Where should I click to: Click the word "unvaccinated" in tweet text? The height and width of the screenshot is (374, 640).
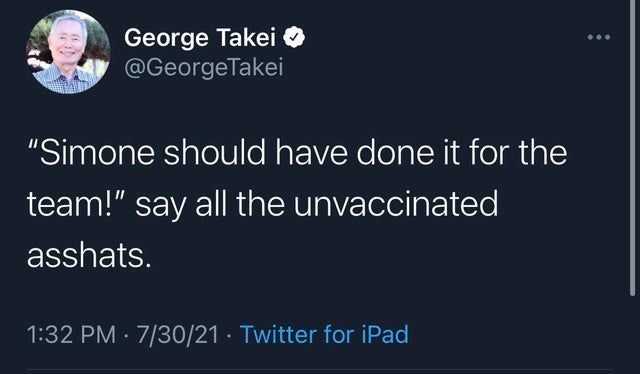pyautogui.click(x=396, y=204)
